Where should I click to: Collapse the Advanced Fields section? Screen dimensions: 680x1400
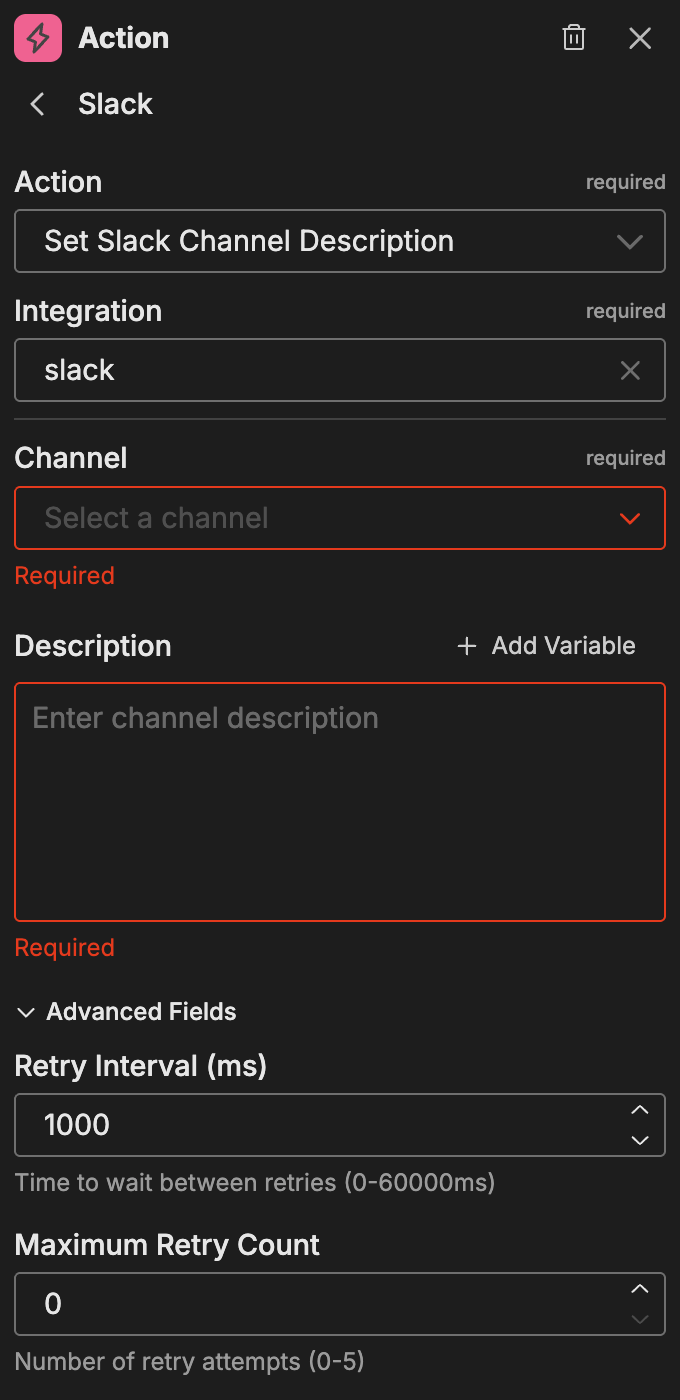coord(126,1012)
